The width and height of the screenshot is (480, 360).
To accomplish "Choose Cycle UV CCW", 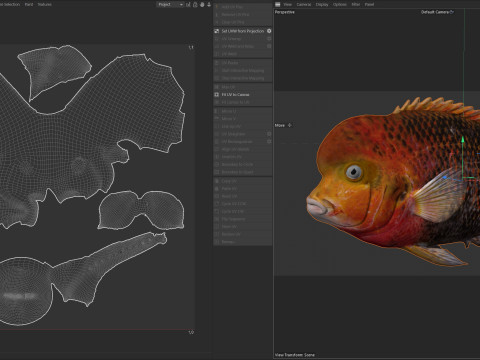I will click(243, 204).
